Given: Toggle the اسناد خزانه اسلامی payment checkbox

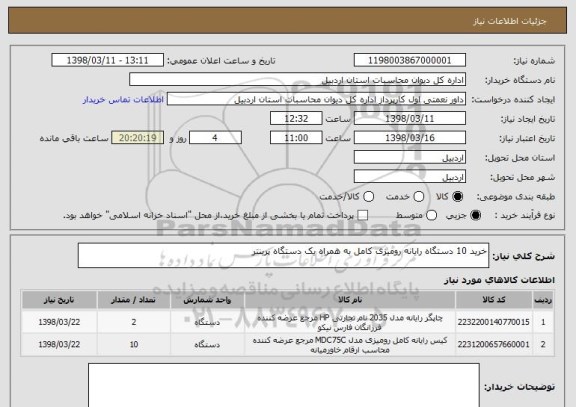Looking at the screenshot, I should (x=363, y=215).
